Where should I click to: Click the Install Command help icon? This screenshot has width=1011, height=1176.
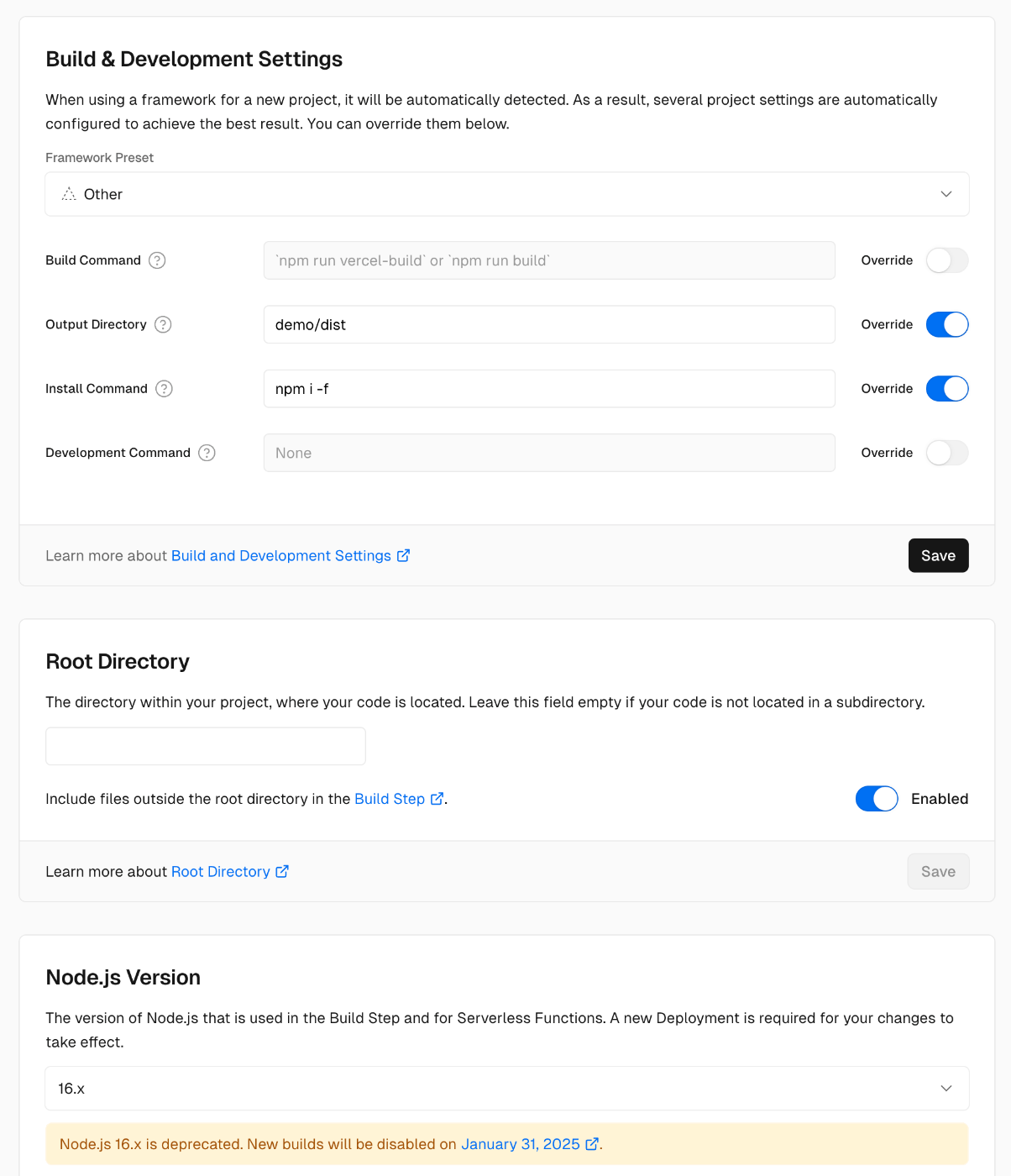tap(165, 389)
